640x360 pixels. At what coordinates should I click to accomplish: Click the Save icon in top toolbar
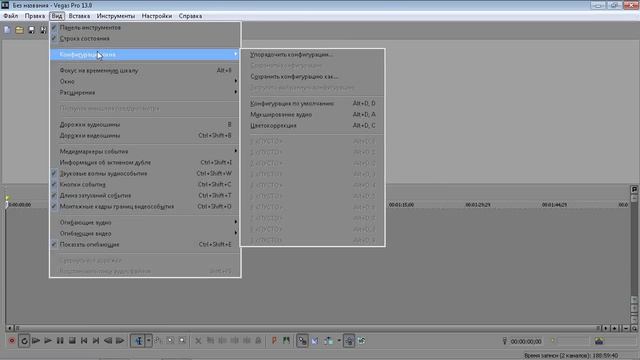tap(31, 30)
